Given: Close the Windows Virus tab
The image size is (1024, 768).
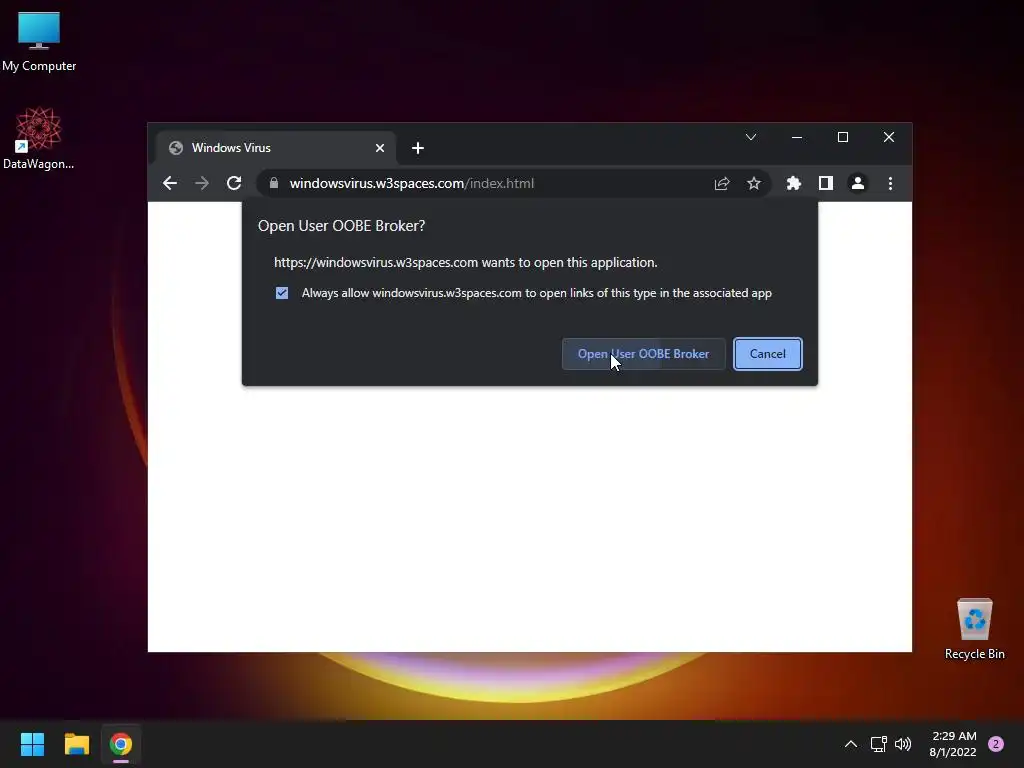Looking at the screenshot, I should click(379, 148).
